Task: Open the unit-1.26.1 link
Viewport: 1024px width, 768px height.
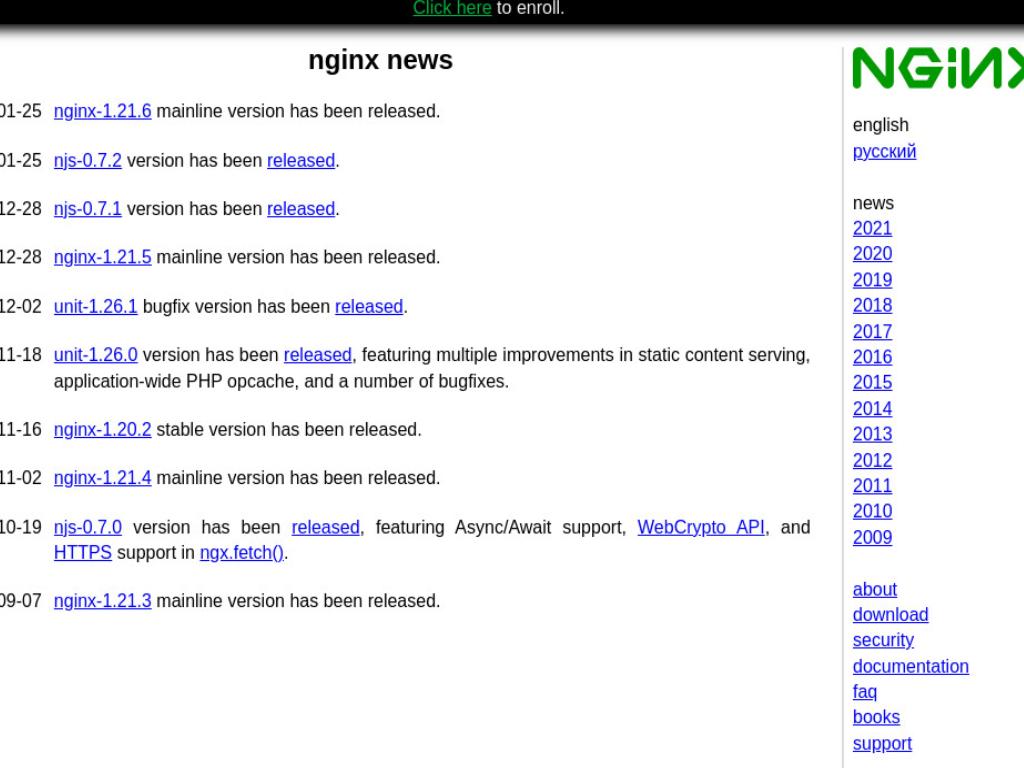Action: click(x=95, y=306)
